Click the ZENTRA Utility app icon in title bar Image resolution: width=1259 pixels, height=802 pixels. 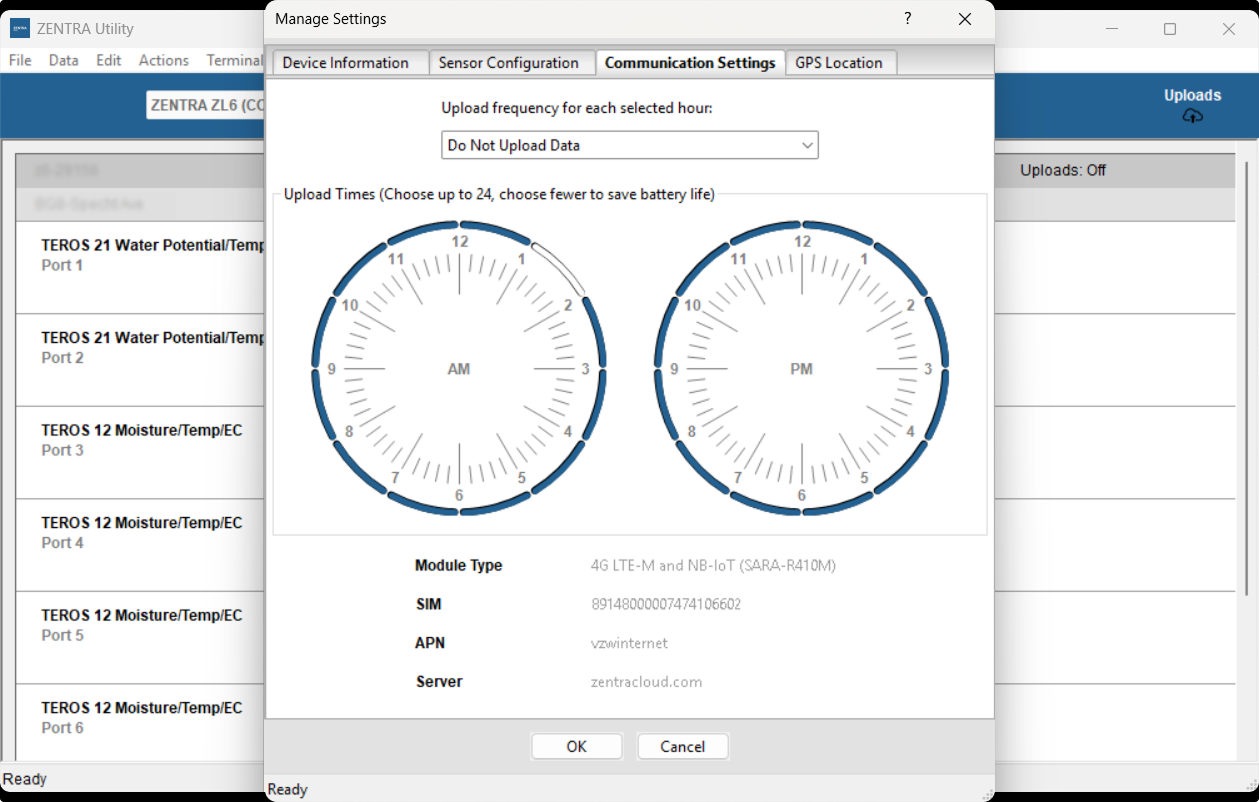20,28
